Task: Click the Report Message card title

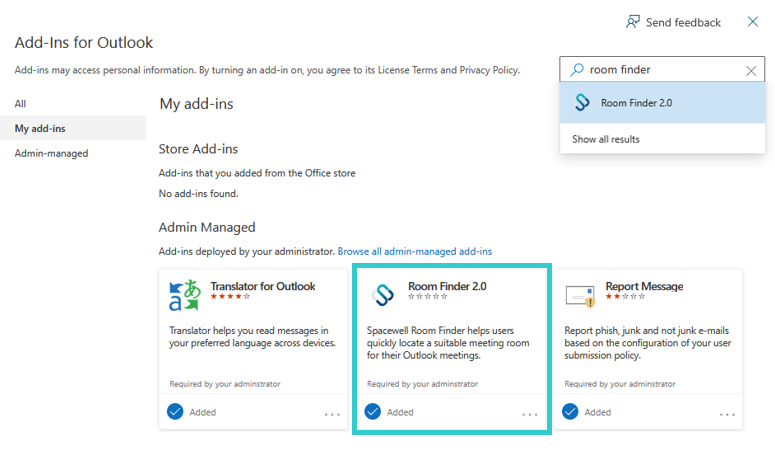Action: click(x=645, y=286)
